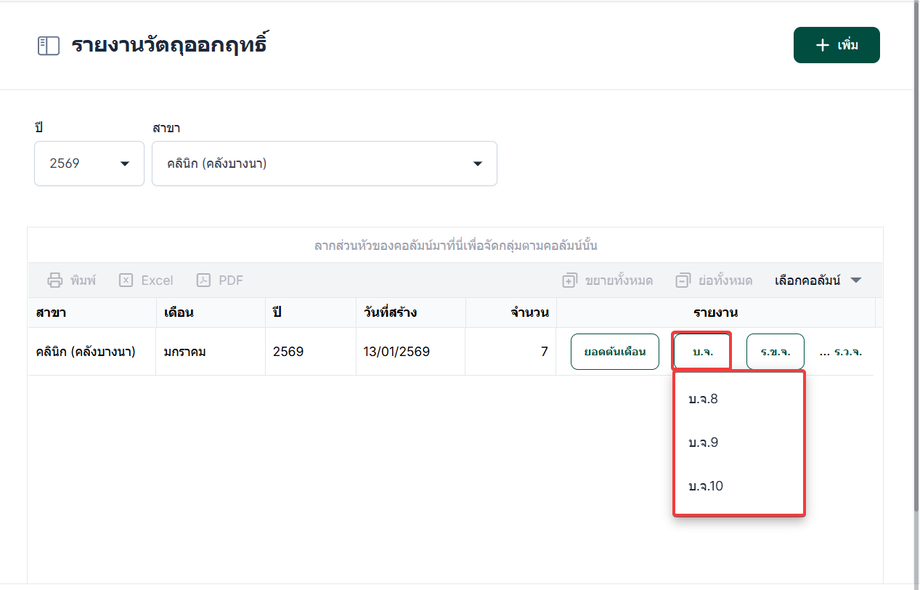The width and height of the screenshot is (920, 590).
Task: Click the Excel export icon
Action: [x=126, y=281]
